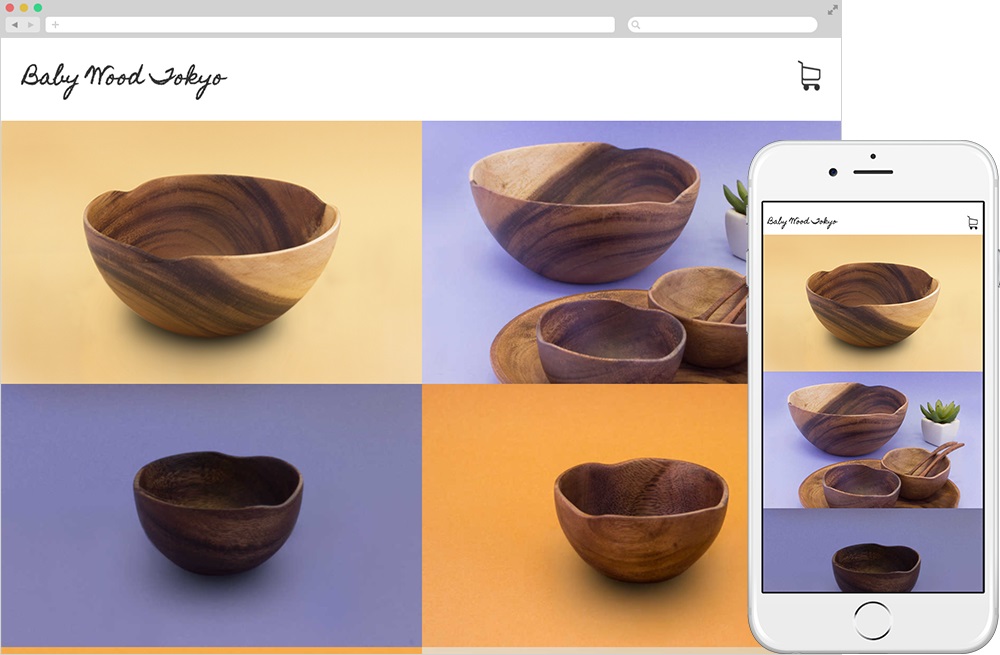1000x655 pixels.
Task: Open the bowl set on lilac background
Action: pos(584,252)
